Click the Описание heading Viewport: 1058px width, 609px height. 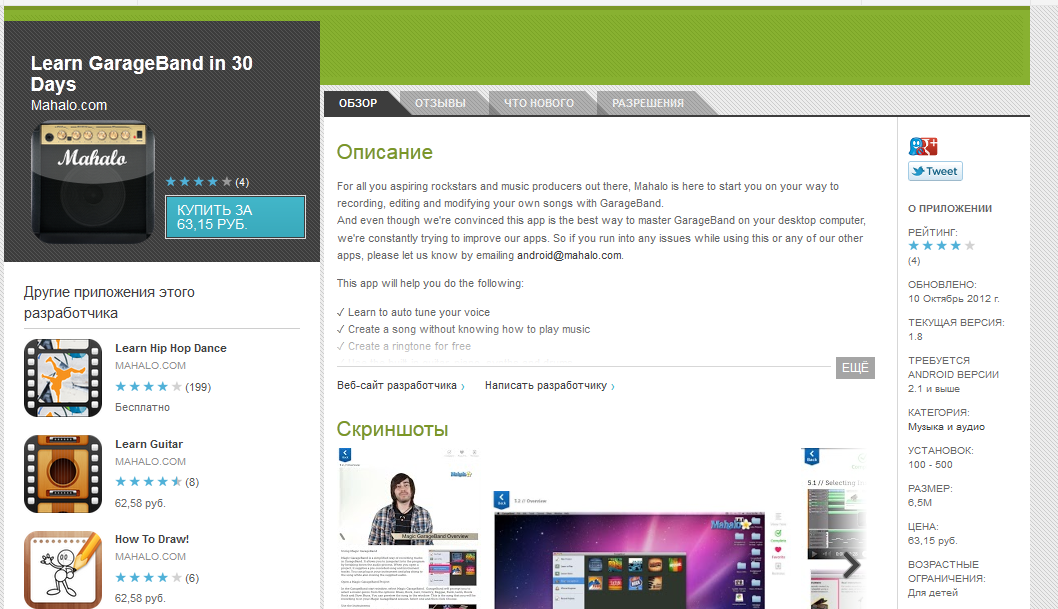[385, 152]
